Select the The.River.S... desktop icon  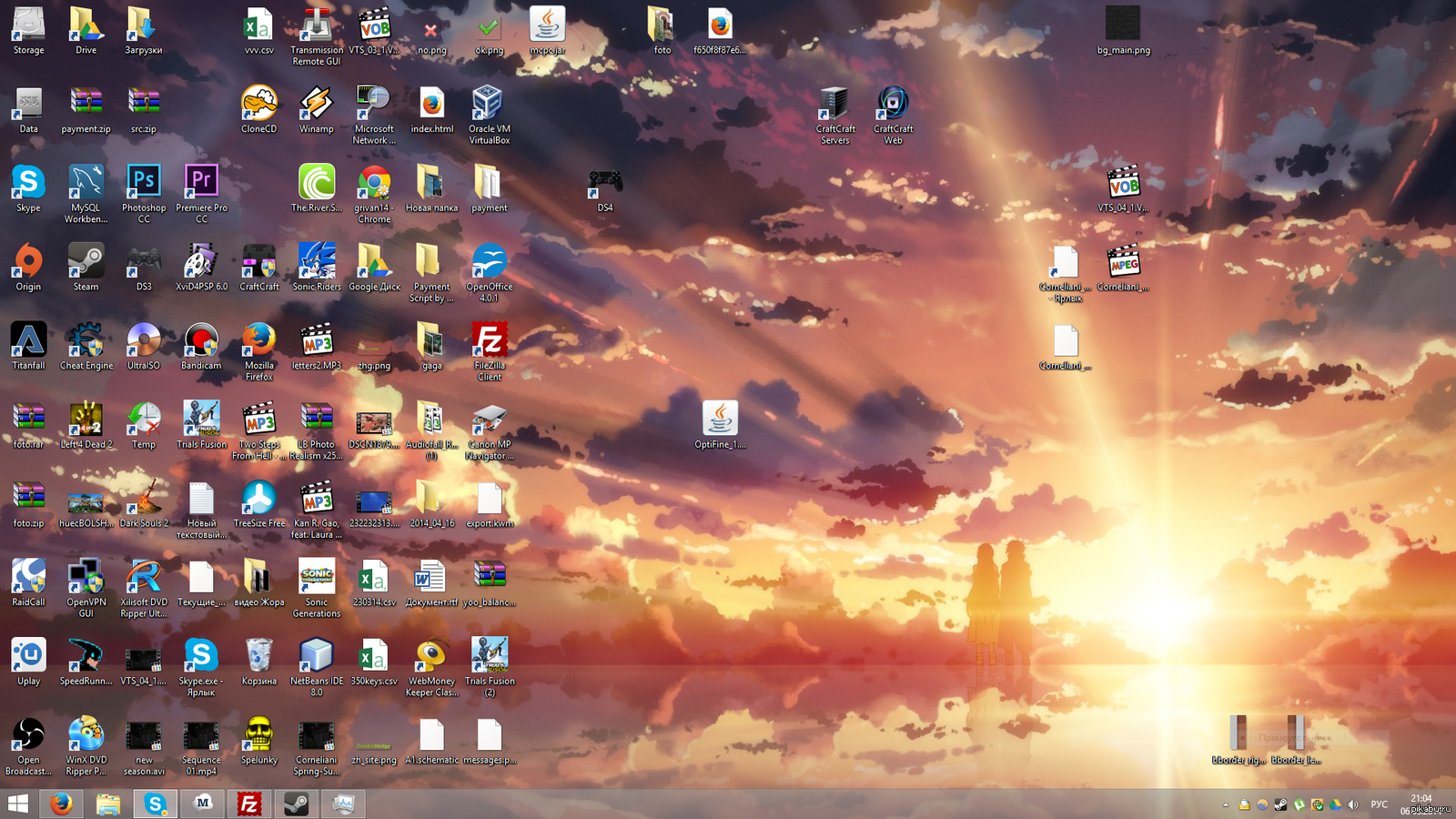(316, 188)
